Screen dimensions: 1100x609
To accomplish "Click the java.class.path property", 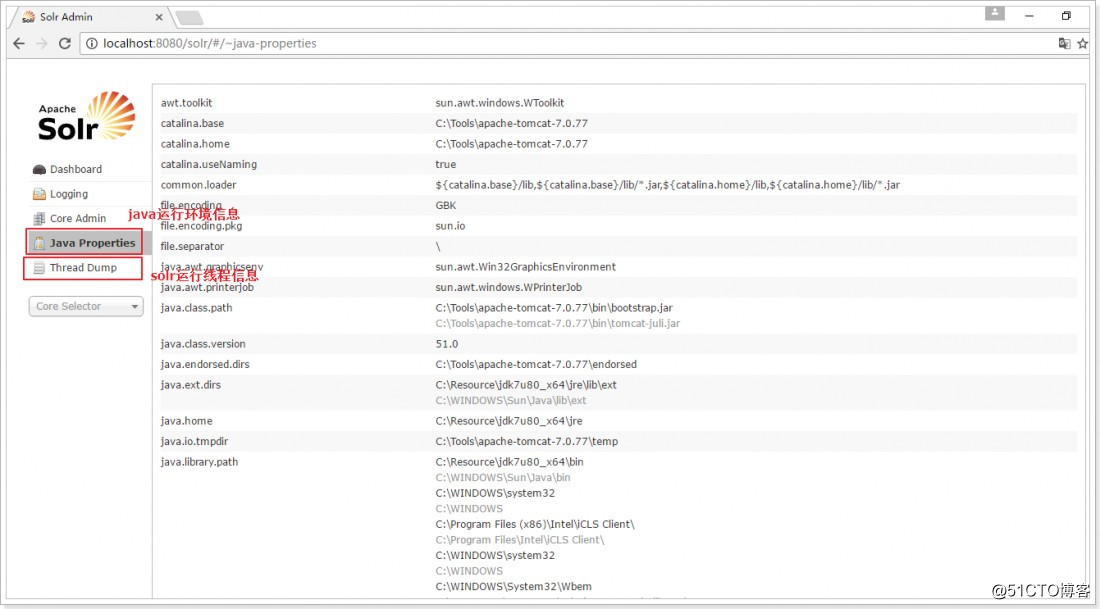I will coord(196,307).
